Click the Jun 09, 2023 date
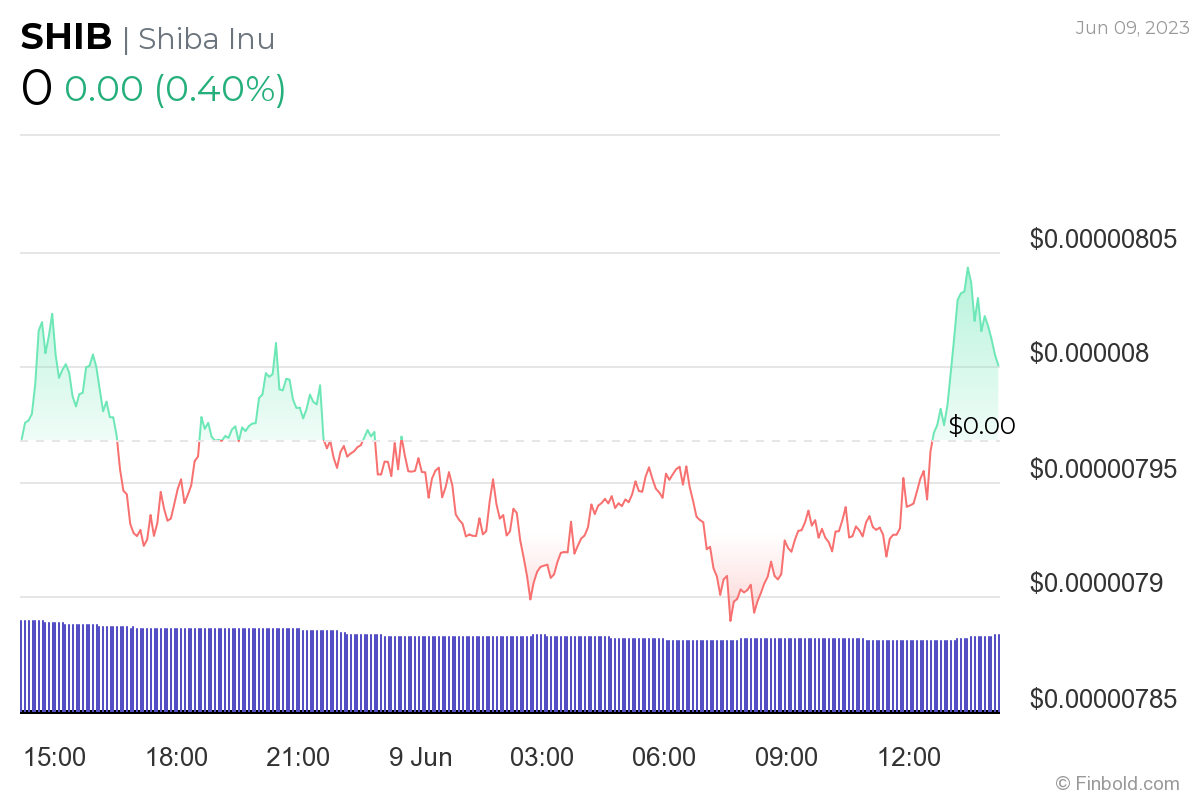Image resolution: width=1200 pixels, height=800 pixels. point(1132,28)
